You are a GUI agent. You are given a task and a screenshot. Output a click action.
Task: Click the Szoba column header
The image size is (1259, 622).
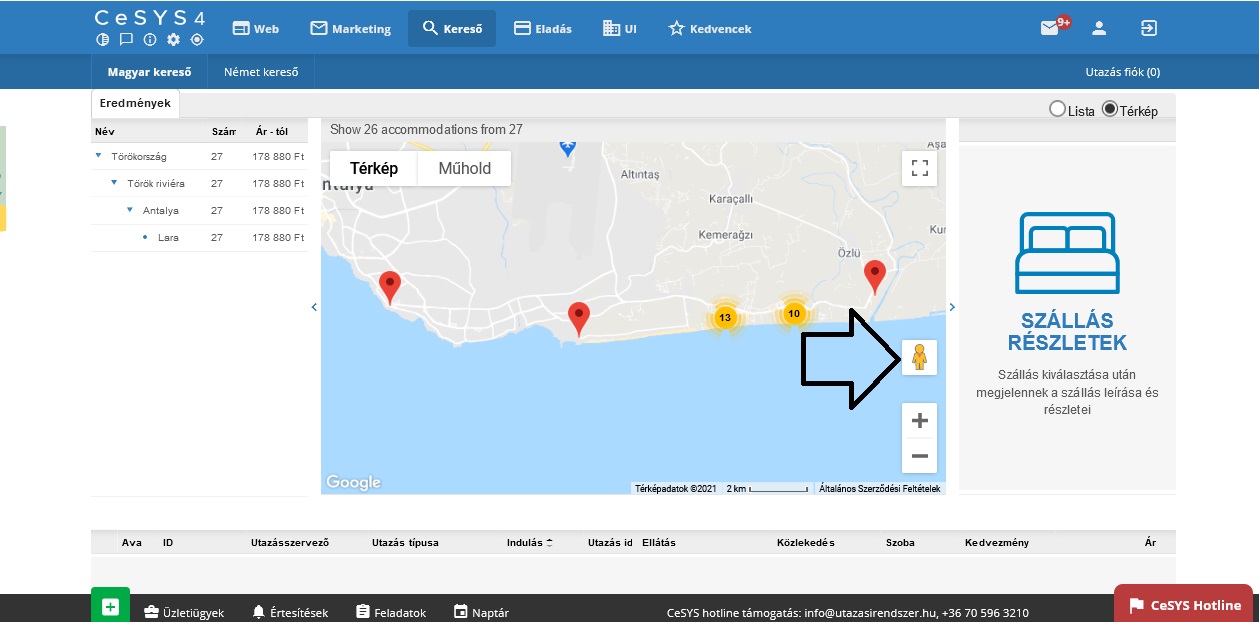(901, 543)
